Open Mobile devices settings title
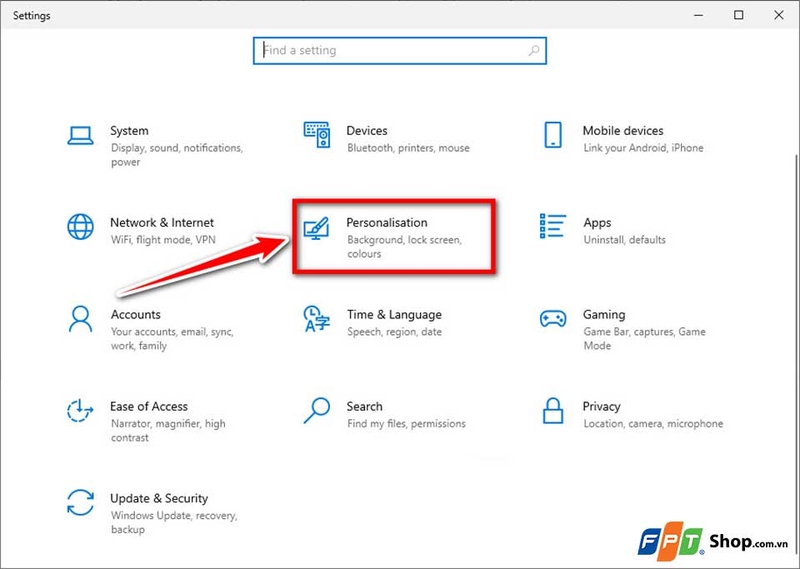 click(623, 131)
